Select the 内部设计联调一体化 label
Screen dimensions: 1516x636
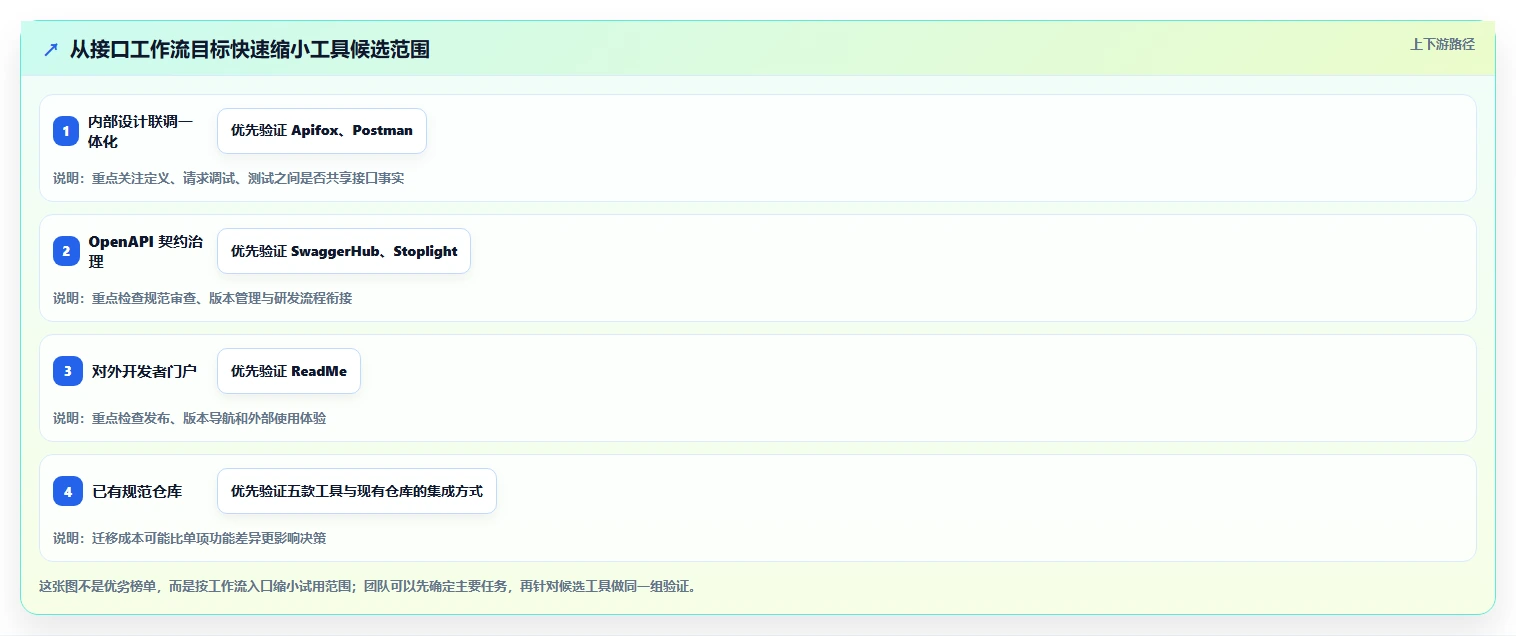click(x=140, y=131)
